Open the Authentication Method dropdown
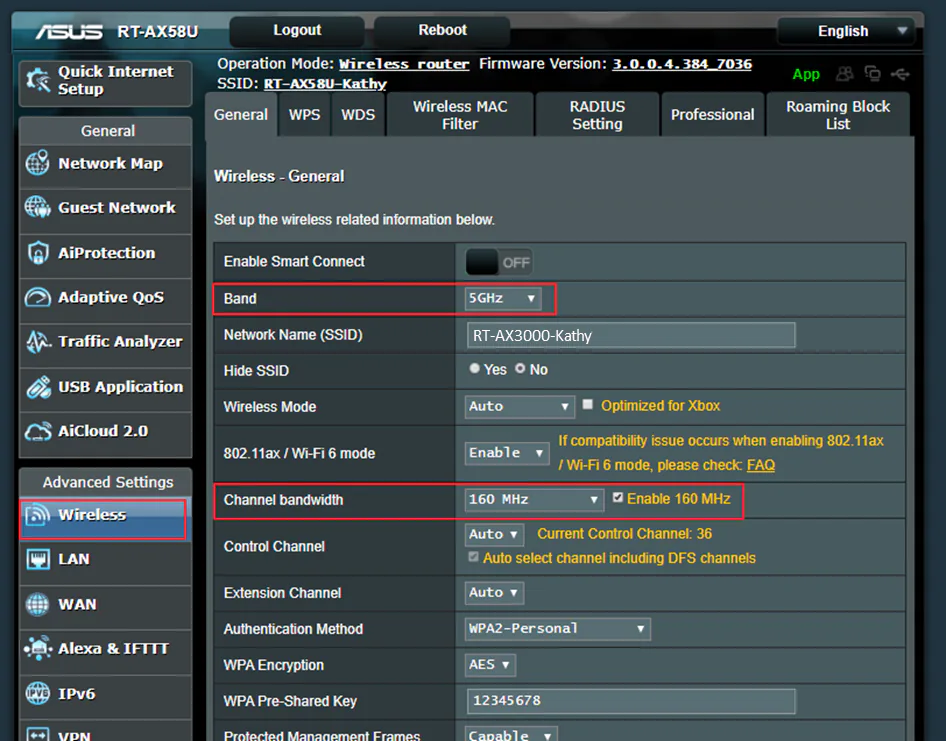Image resolution: width=946 pixels, height=741 pixels. click(557, 629)
